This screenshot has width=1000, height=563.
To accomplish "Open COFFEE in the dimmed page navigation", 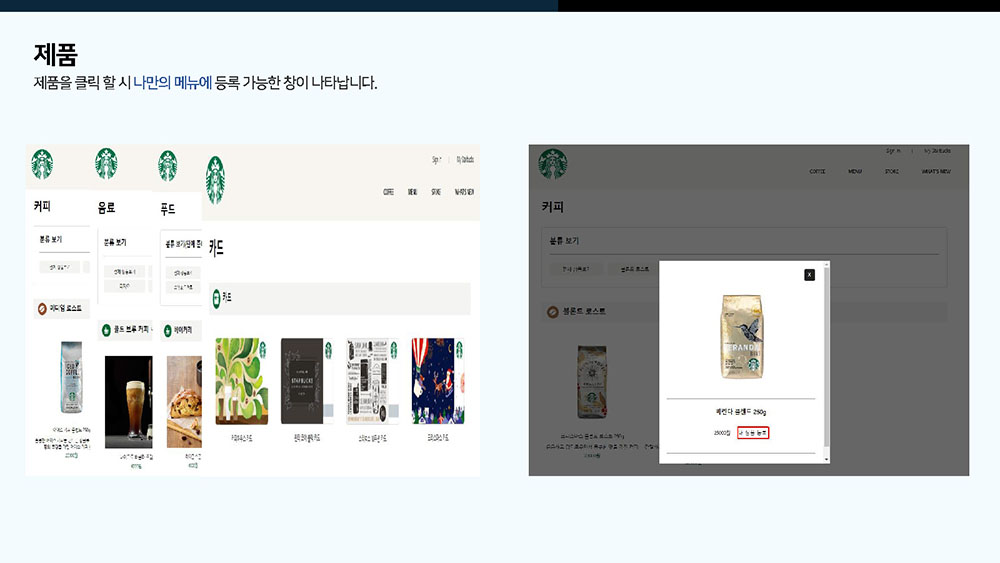I will (818, 172).
